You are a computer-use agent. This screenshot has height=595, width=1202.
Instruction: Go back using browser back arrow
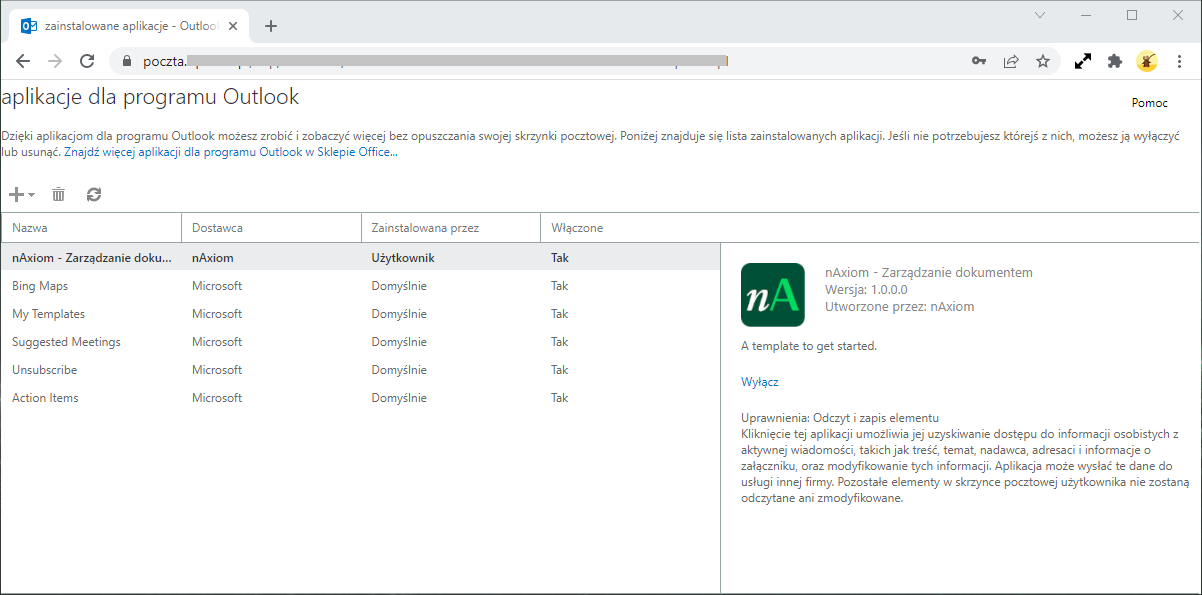pyautogui.click(x=23, y=61)
